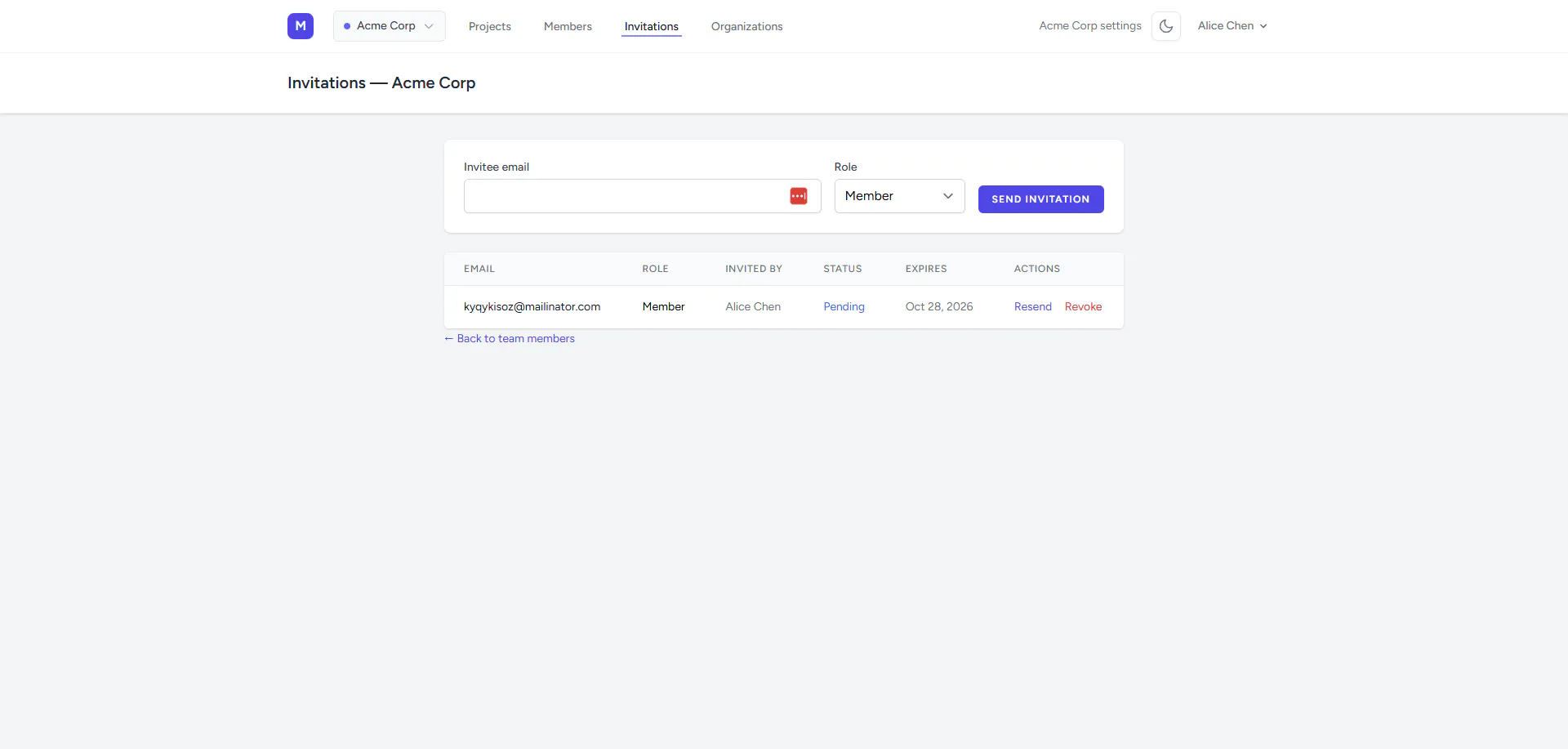This screenshot has width=1568, height=749.
Task: Follow the Back to team members link
Action: [510, 339]
